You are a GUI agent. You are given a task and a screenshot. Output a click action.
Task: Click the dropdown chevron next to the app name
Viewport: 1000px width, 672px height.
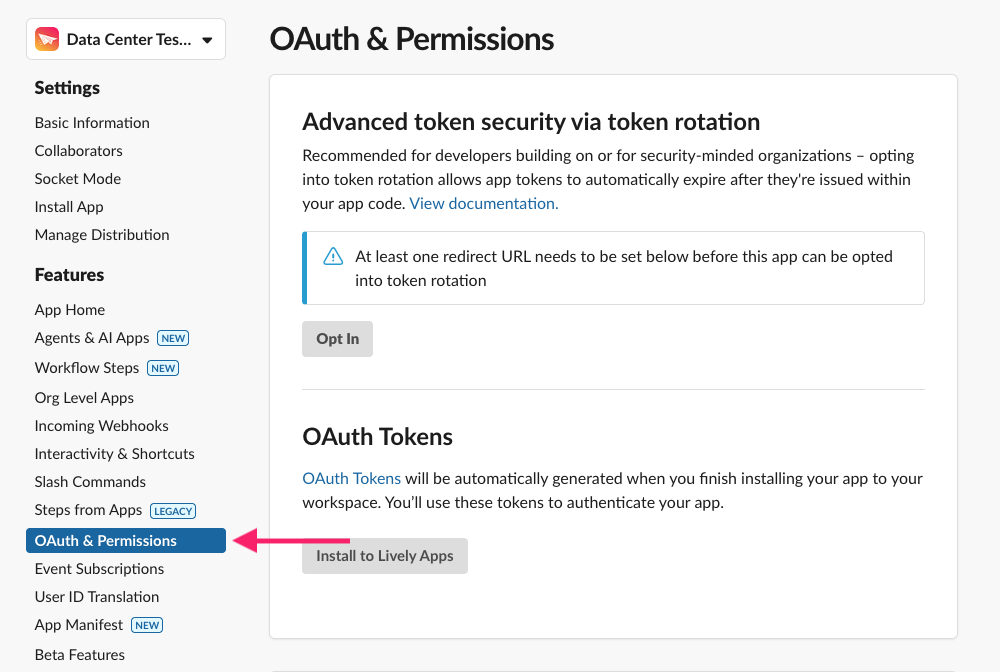[208, 38]
